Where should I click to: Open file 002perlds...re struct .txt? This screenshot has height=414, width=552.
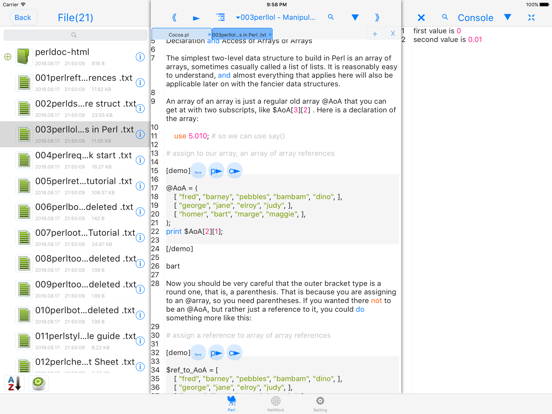coord(74,108)
